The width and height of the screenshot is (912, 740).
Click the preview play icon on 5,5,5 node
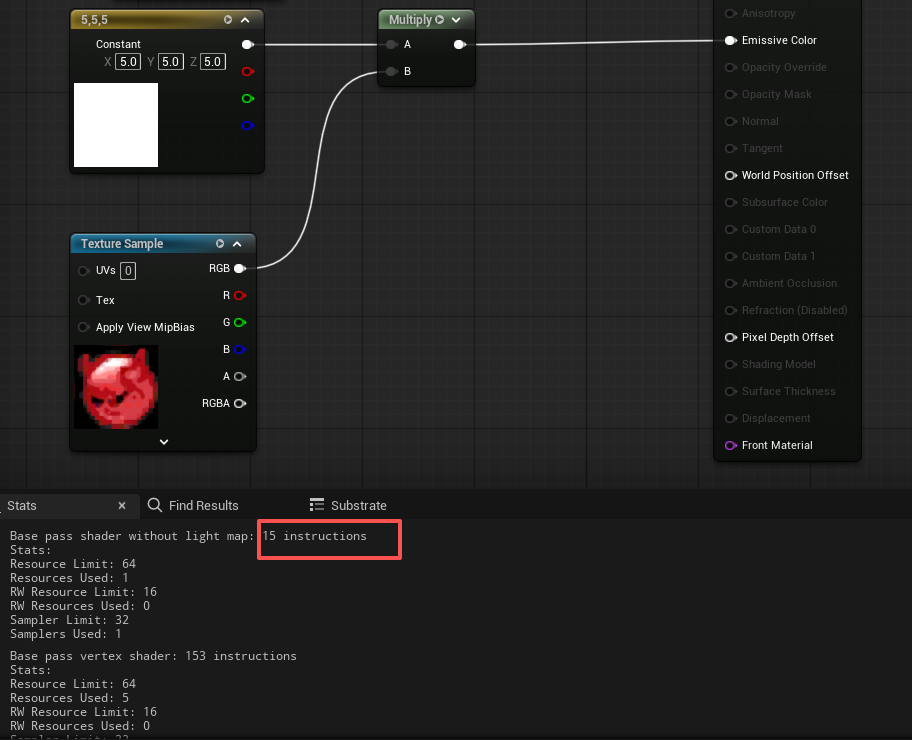[228, 20]
